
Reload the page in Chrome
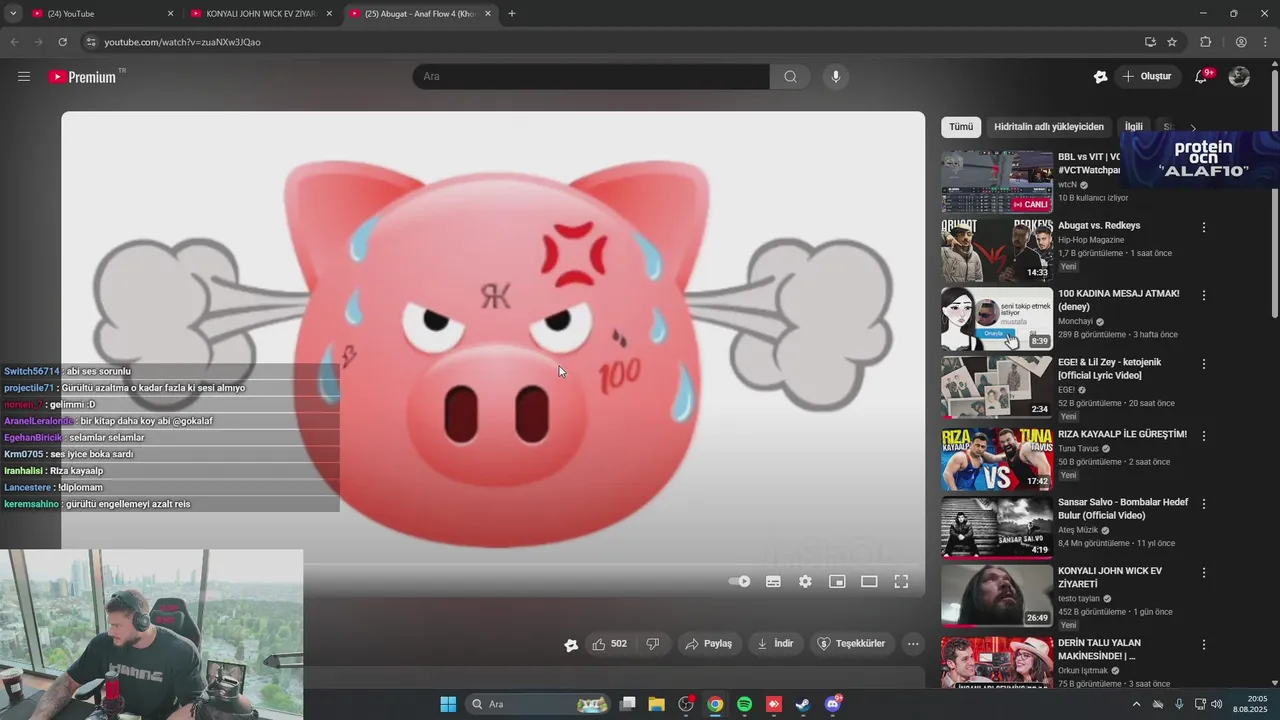pyautogui.click(x=62, y=42)
